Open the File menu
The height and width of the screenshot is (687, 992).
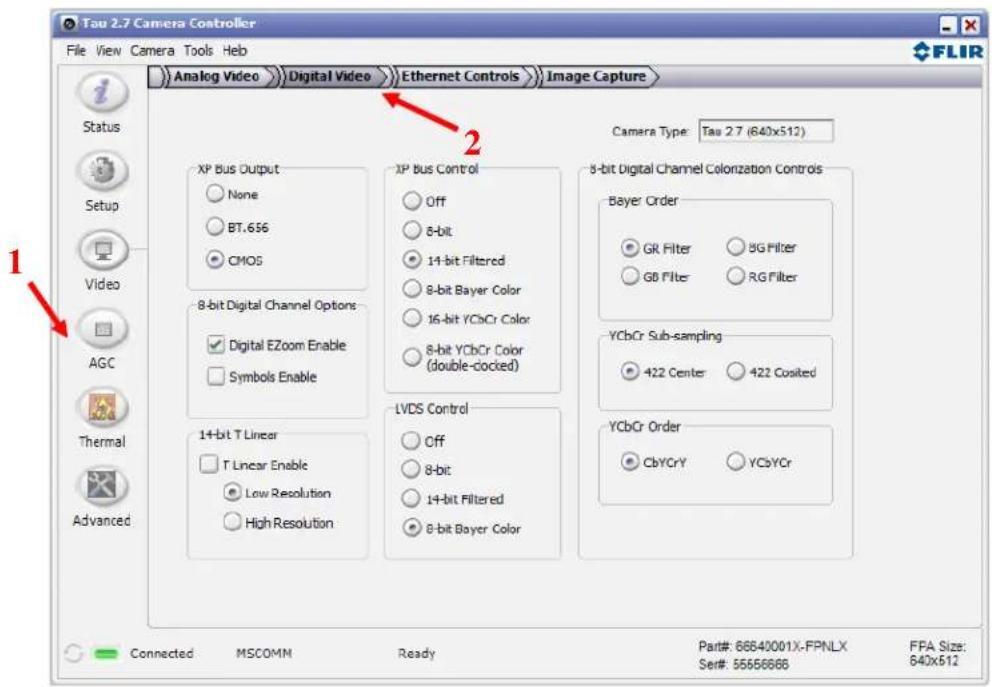point(76,51)
